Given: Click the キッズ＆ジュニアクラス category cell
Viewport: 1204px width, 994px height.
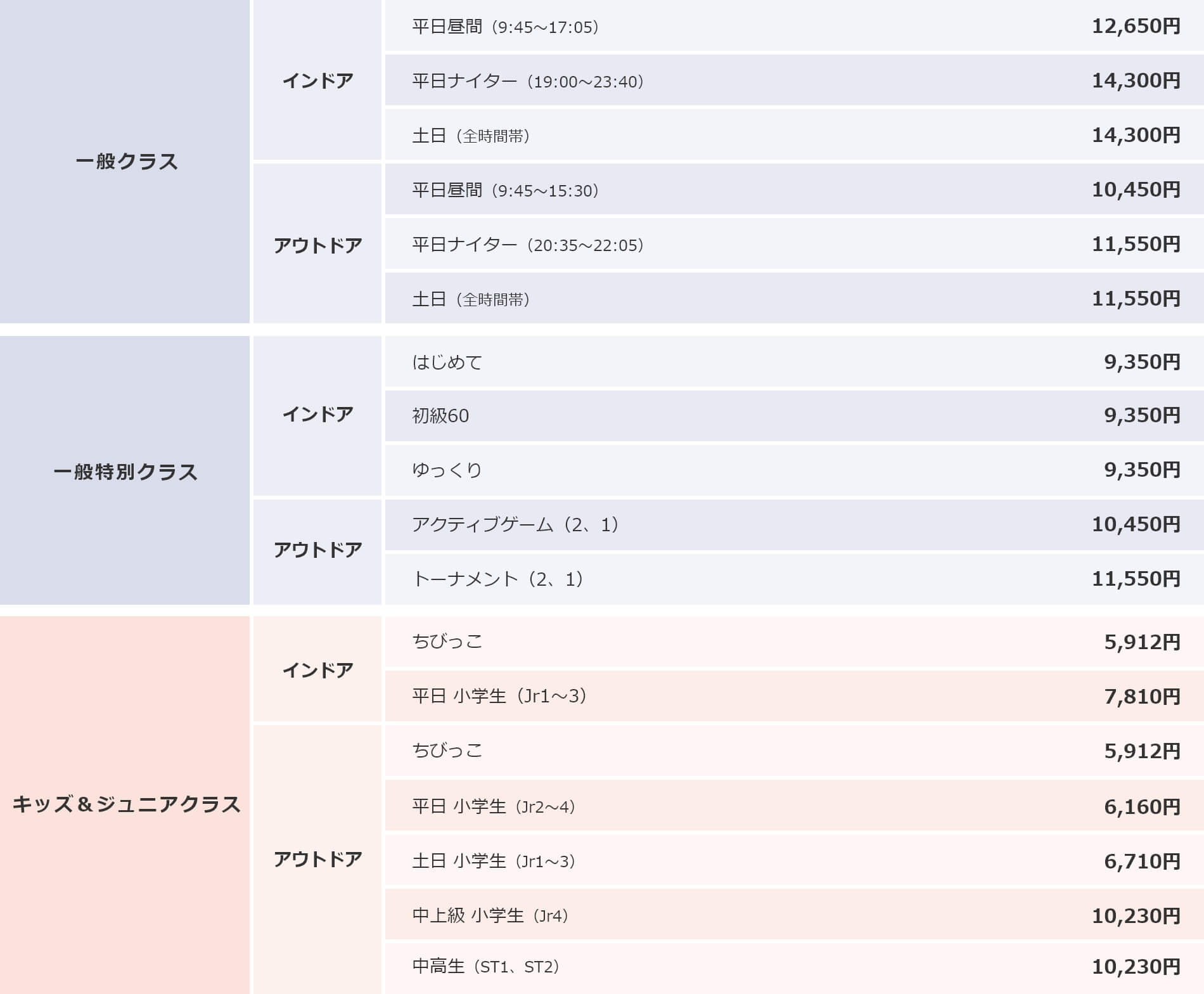Looking at the screenshot, I should coord(125,805).
